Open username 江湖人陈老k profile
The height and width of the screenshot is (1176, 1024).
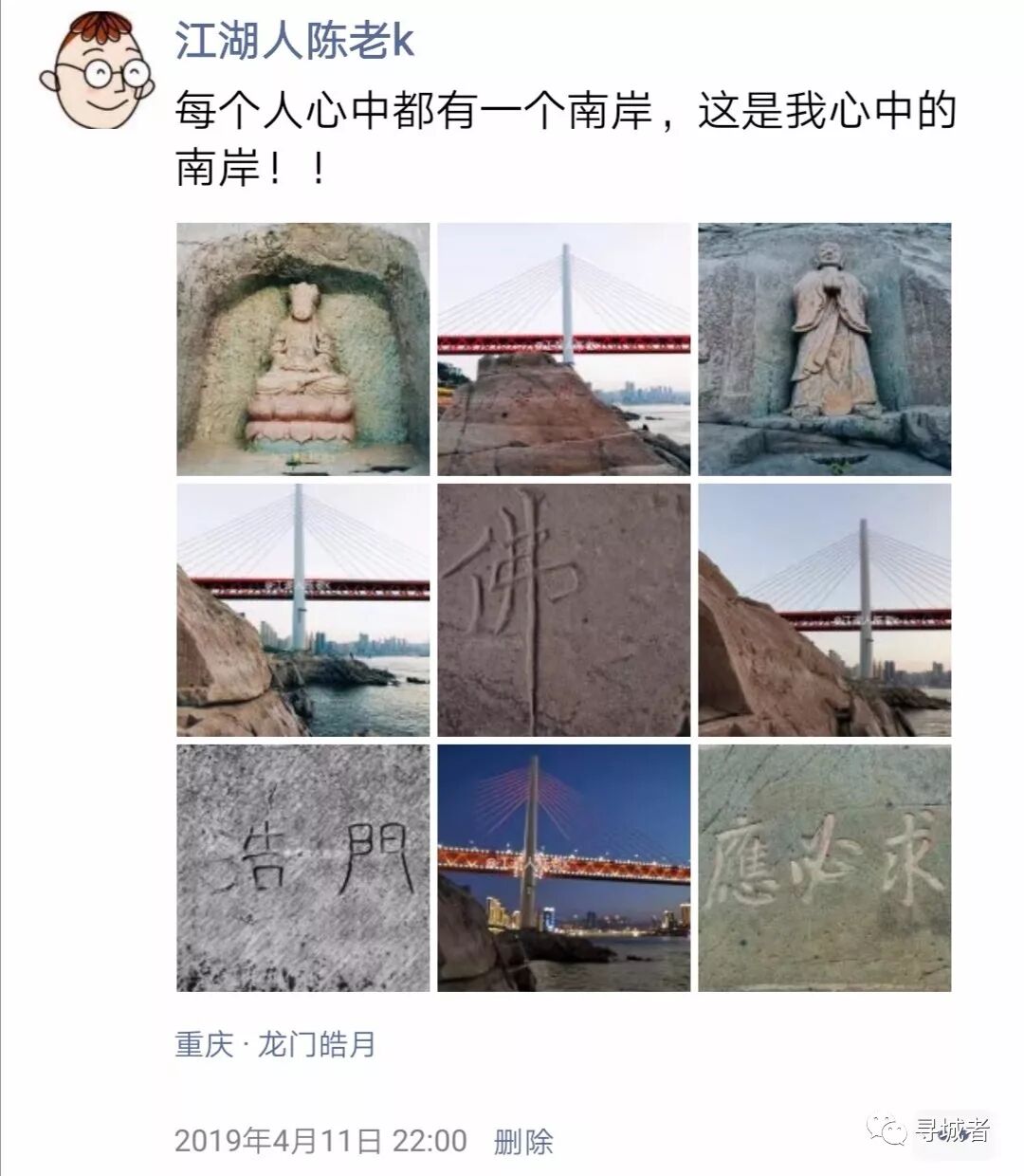pos(295,41)
